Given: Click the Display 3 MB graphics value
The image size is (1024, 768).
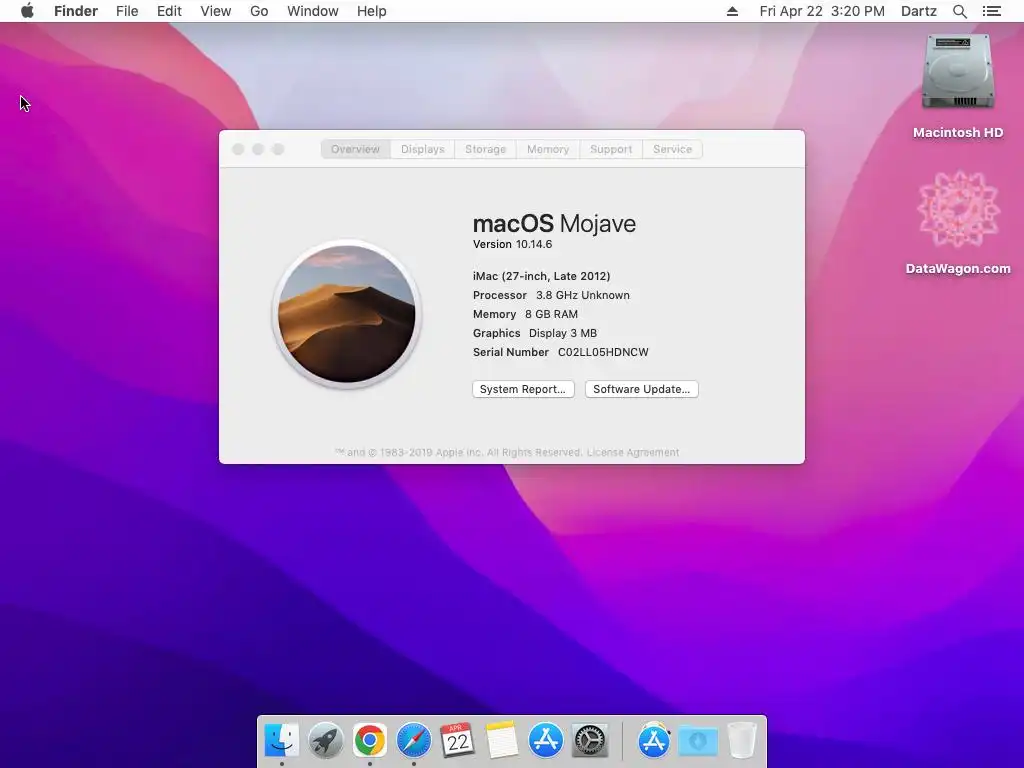Looking at the screenshot, I should (x=563, y=333).
